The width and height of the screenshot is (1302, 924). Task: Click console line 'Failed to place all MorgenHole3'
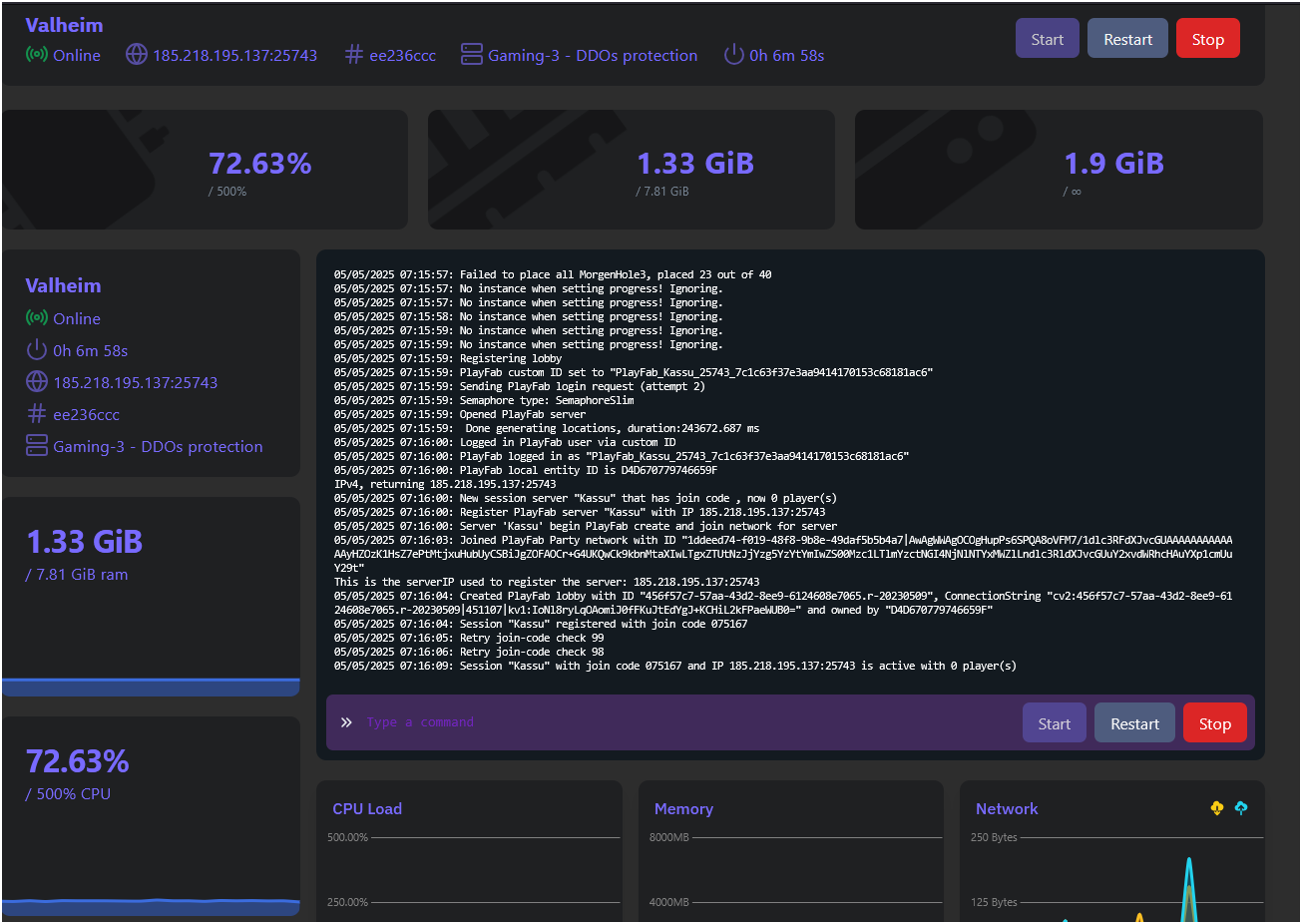pos(553,274)
